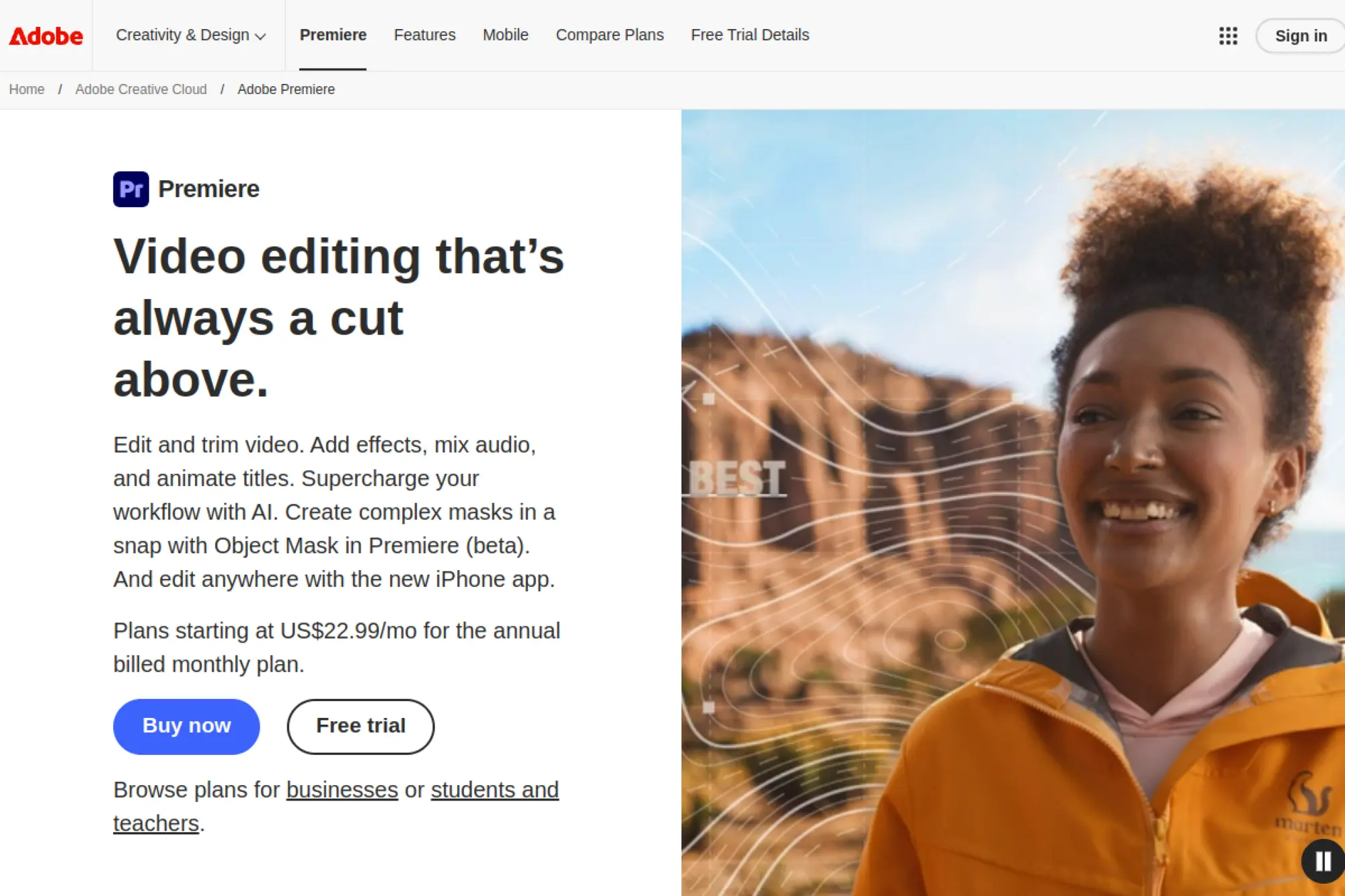Click the Premiere Pr app icon
The image size is (1345, 896).
tap(131, 189)
